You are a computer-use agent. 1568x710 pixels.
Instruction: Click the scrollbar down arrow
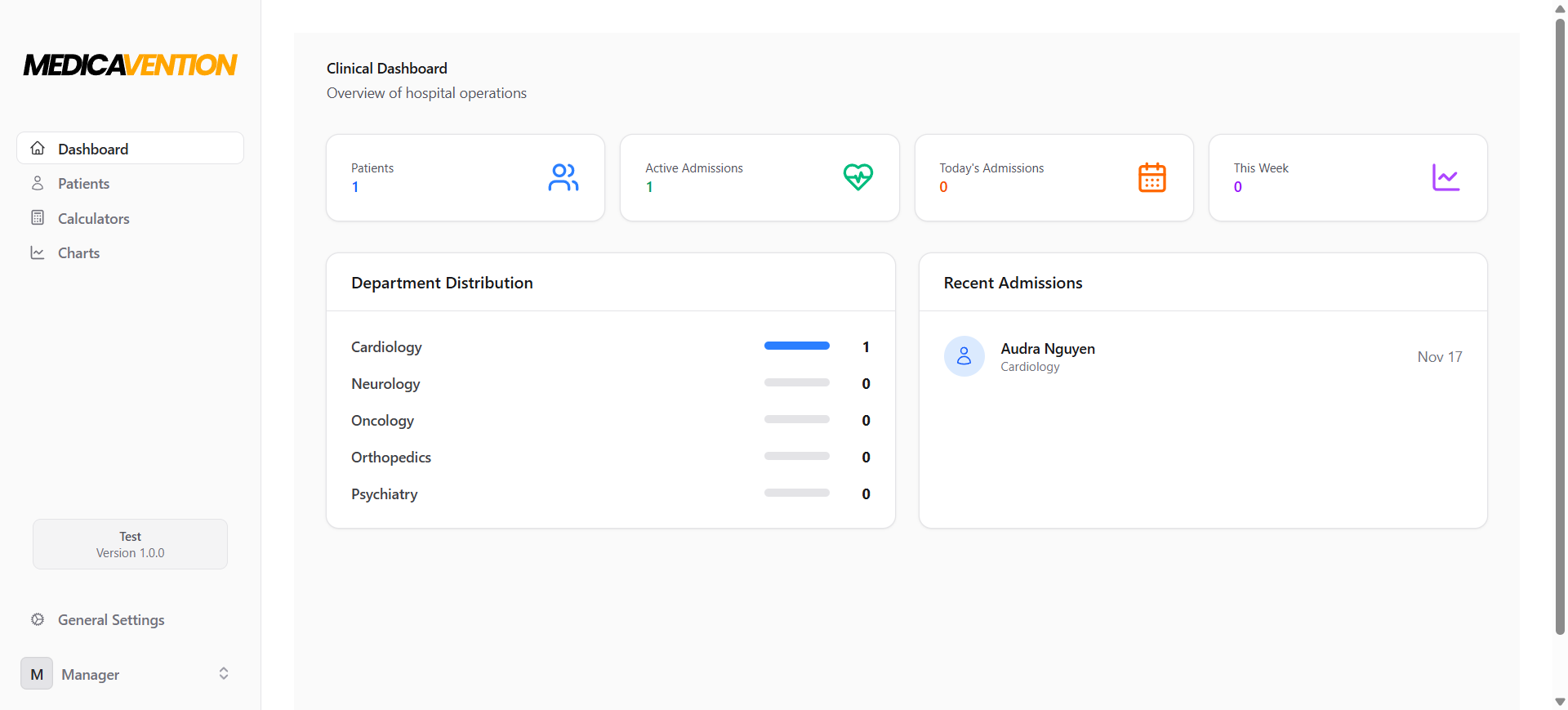(1560, 702)
